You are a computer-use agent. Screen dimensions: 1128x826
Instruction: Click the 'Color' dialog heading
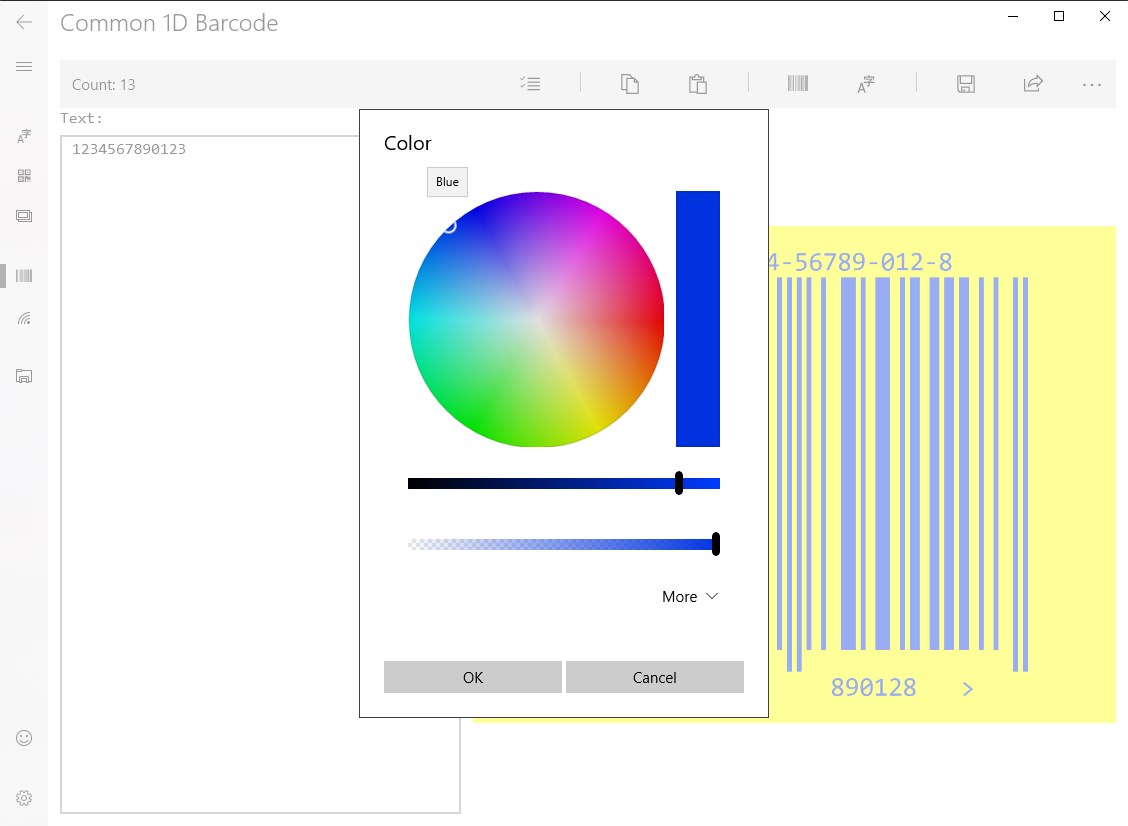tap(408, 143)
